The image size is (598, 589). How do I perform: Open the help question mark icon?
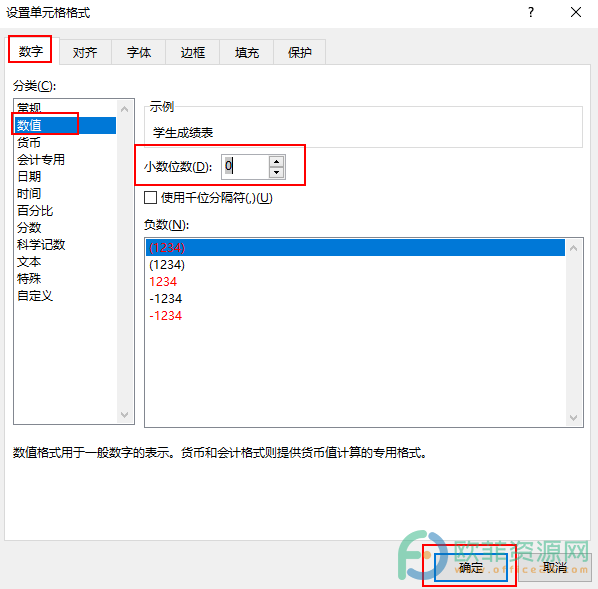(x=531, y=13)
